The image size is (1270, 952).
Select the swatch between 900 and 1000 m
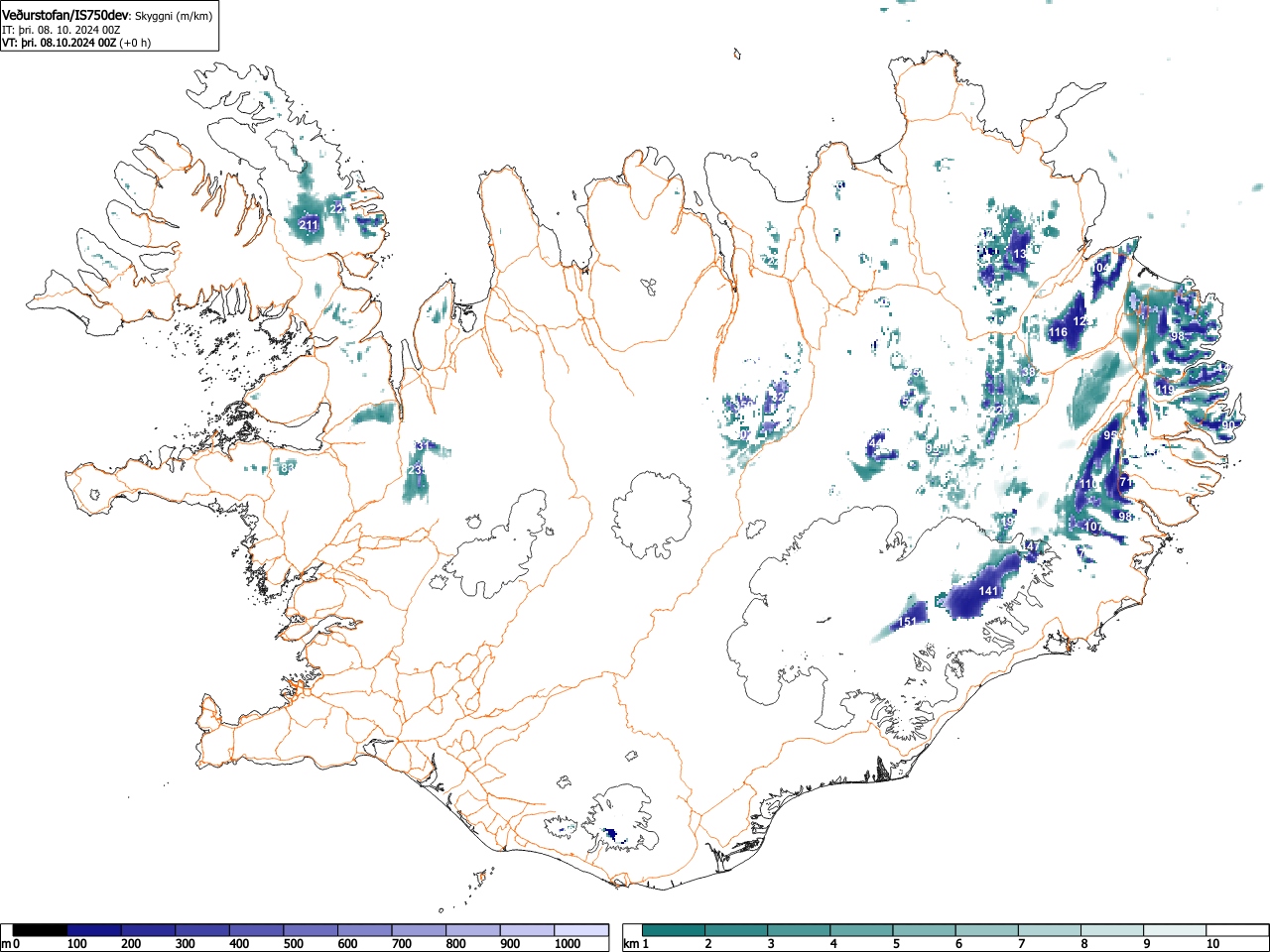(x=527, y=930)
